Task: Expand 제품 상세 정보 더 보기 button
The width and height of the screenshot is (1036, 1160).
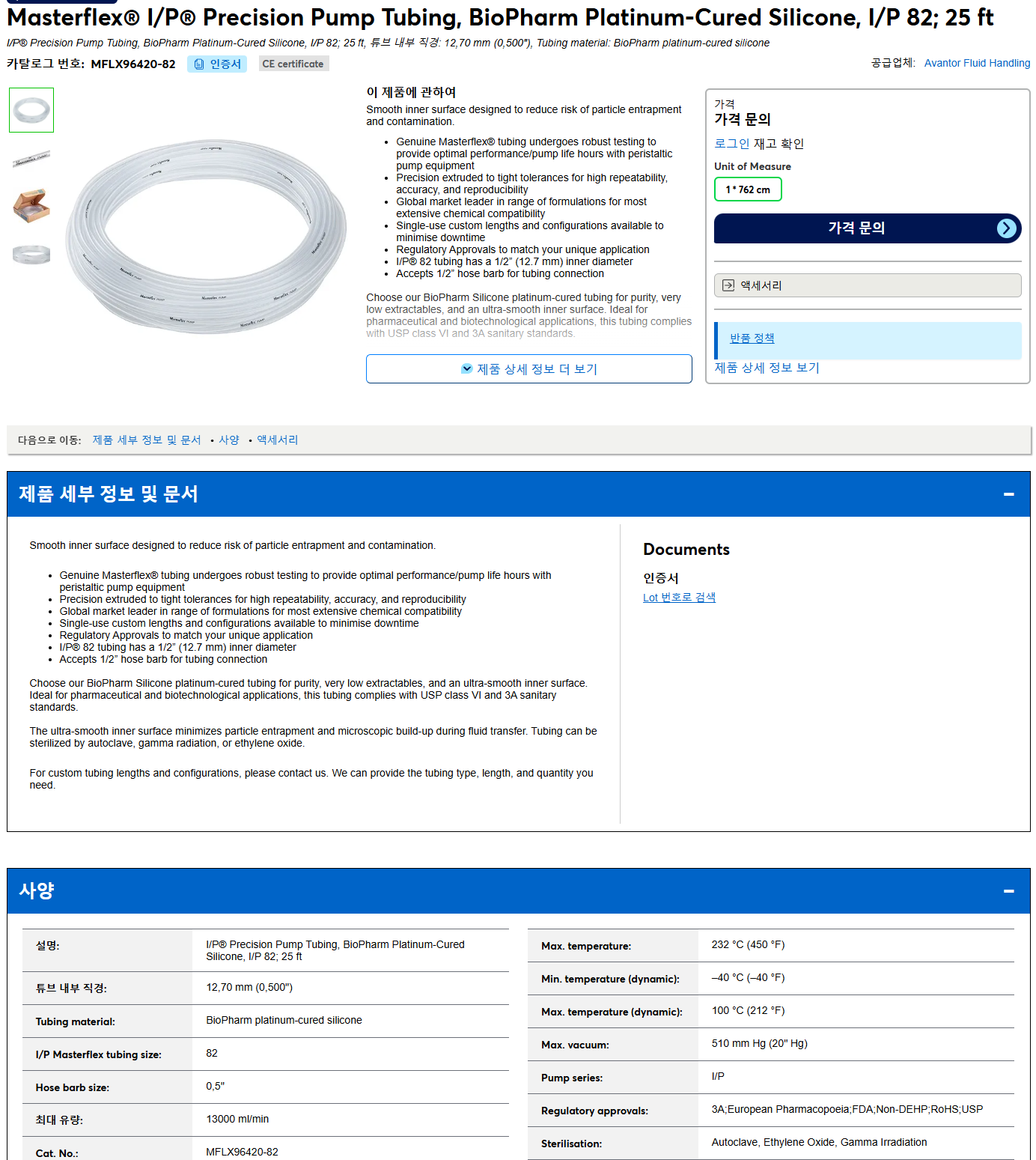Action: coord(528,368)
